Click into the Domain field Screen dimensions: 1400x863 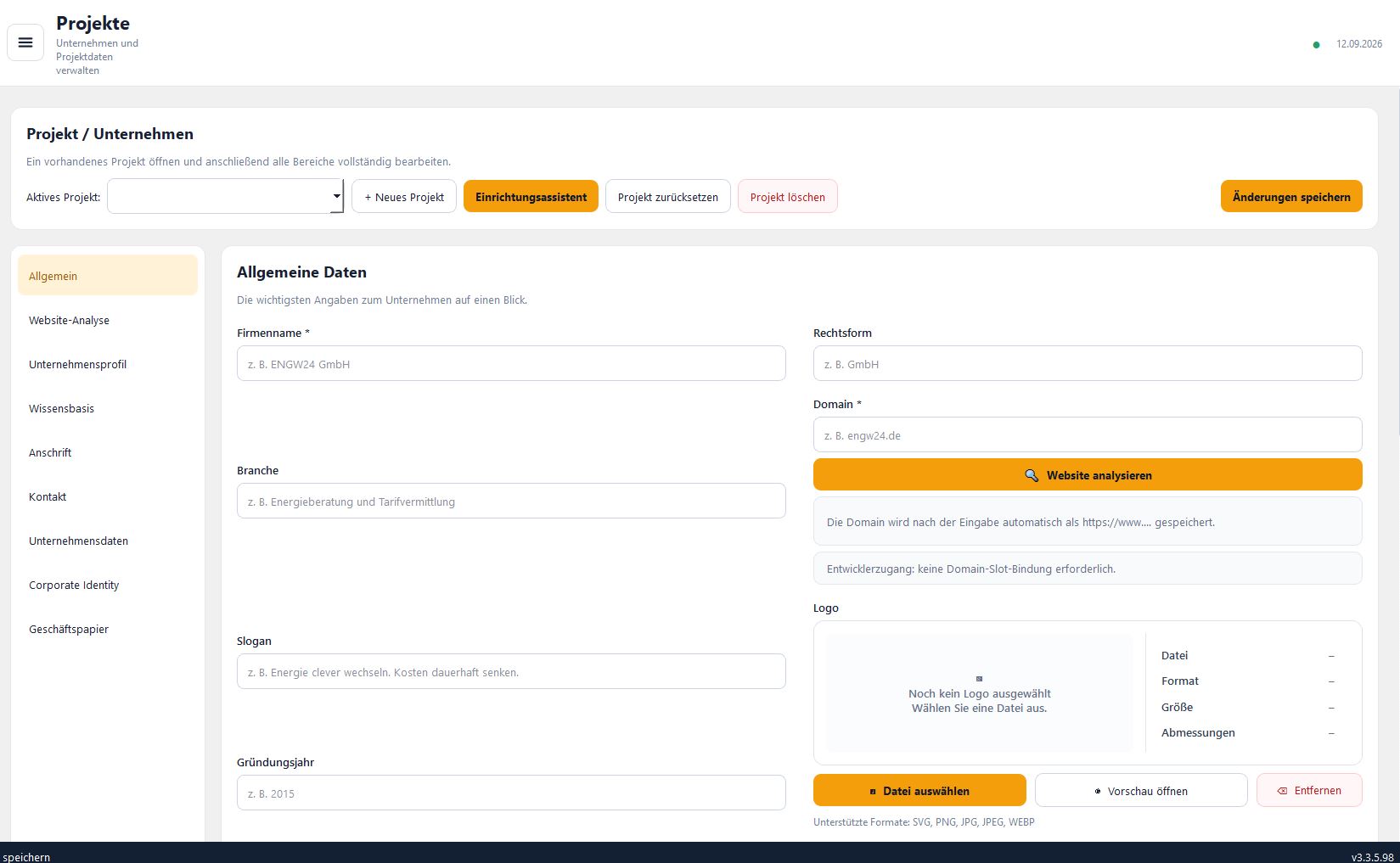[1088, 434]
